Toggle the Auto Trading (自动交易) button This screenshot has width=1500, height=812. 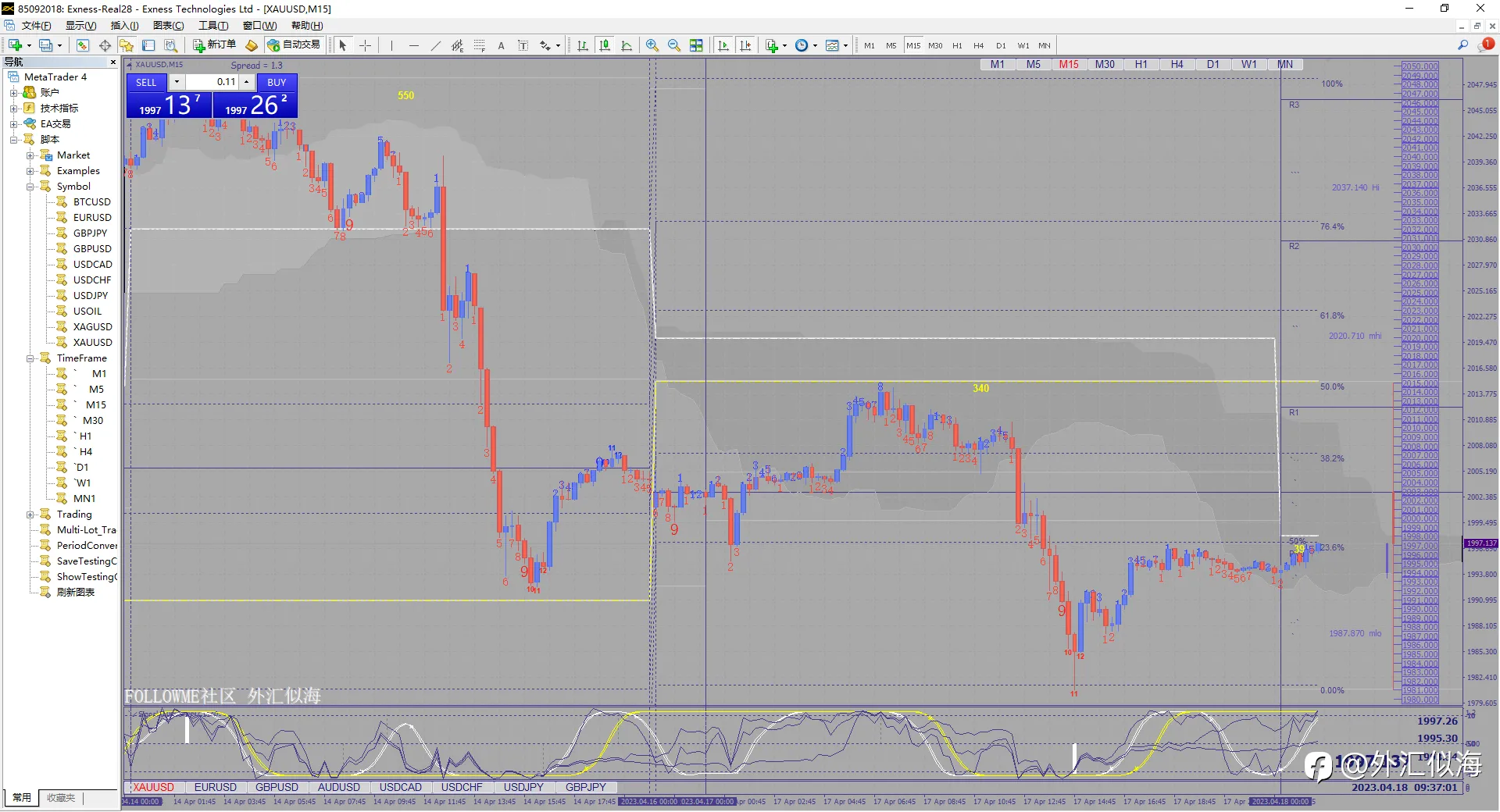[295, 45]
